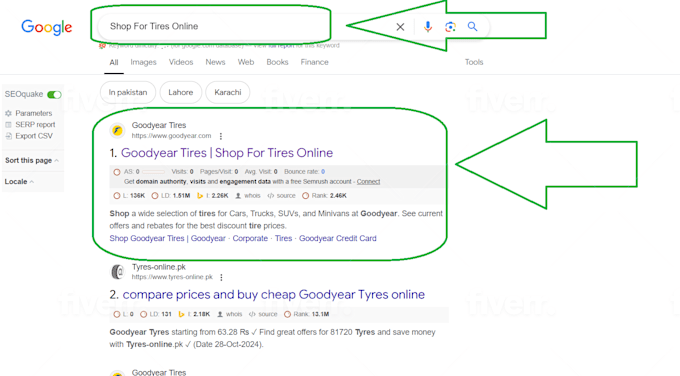Filter by Lahore chip

(x=181, y=92)
